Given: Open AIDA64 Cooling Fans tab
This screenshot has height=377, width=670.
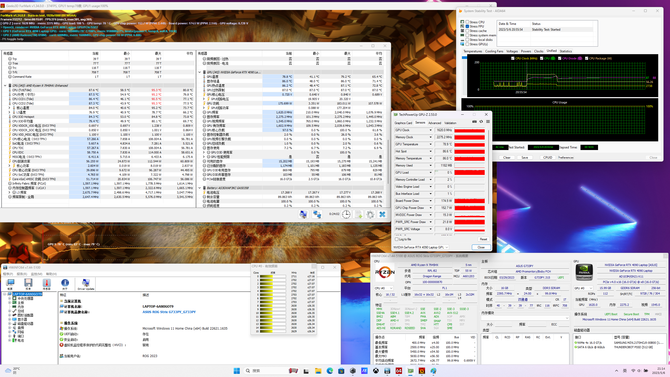Looking at the screenshot, I should 494,51.
